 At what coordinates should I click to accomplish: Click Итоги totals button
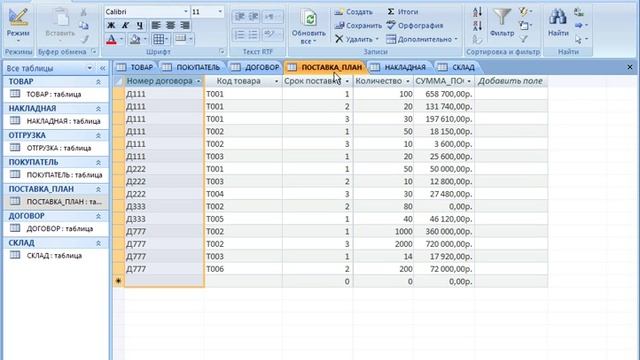pos(402,12)
